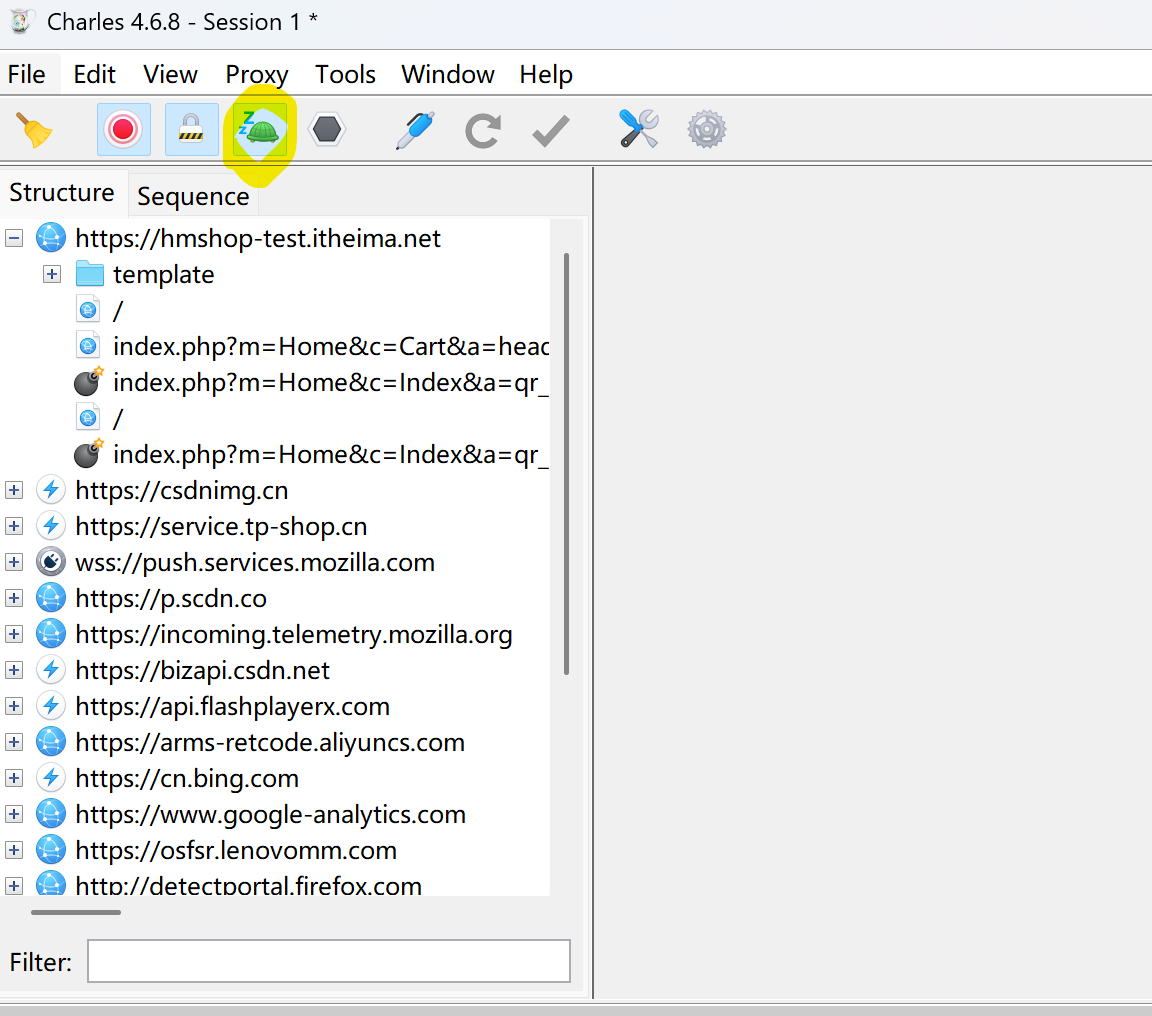
Task: Open the File menu
Action: [26, 74]
